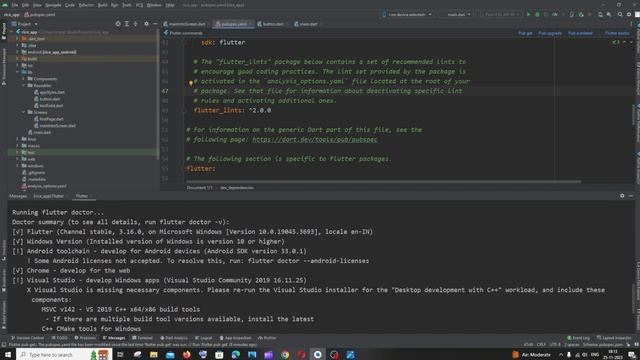Open Microsoft Edge from the taskbar

click(236, 354)
